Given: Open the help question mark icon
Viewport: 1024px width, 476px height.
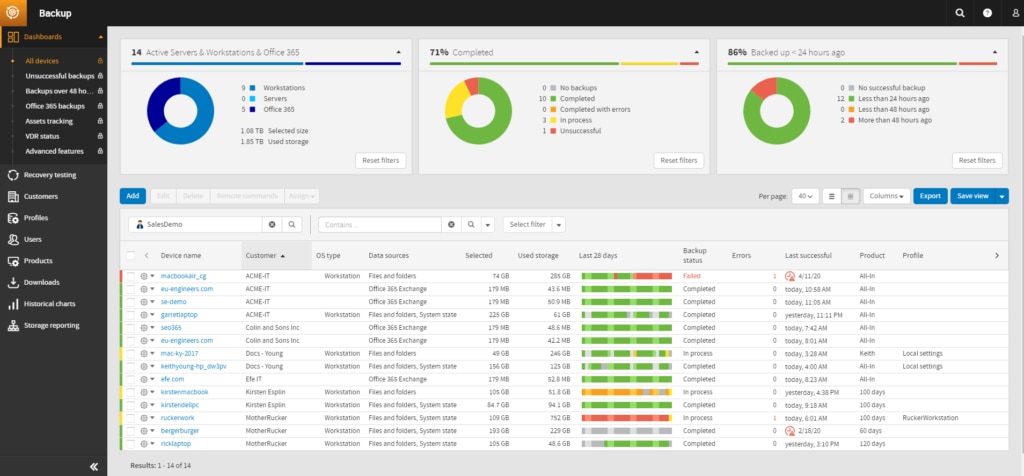Looking at the screenshot, I should tap(987, 13).
